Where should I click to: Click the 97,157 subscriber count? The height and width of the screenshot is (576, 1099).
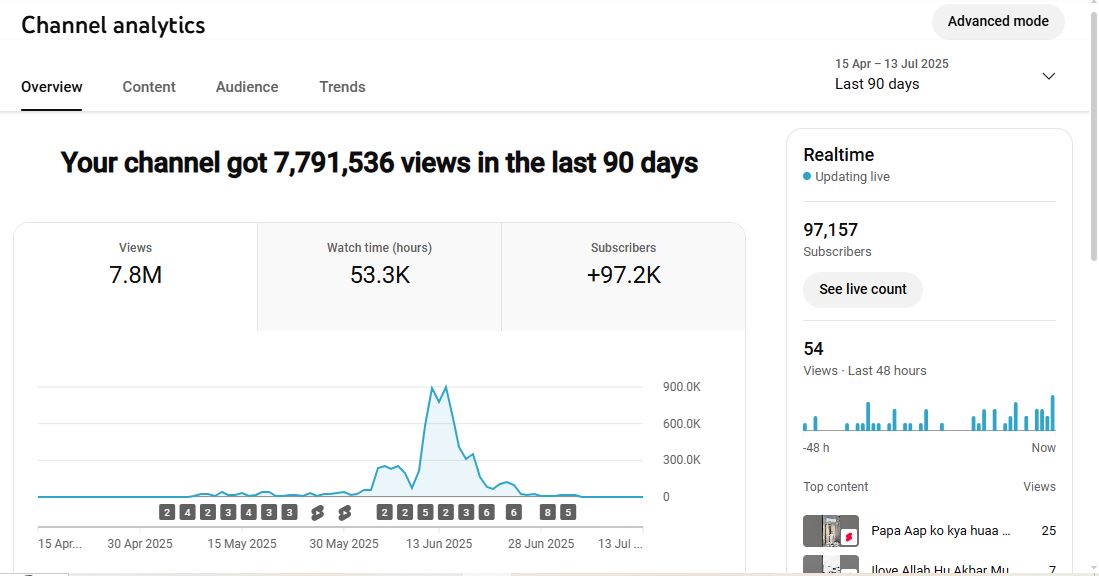click(830, 230)
